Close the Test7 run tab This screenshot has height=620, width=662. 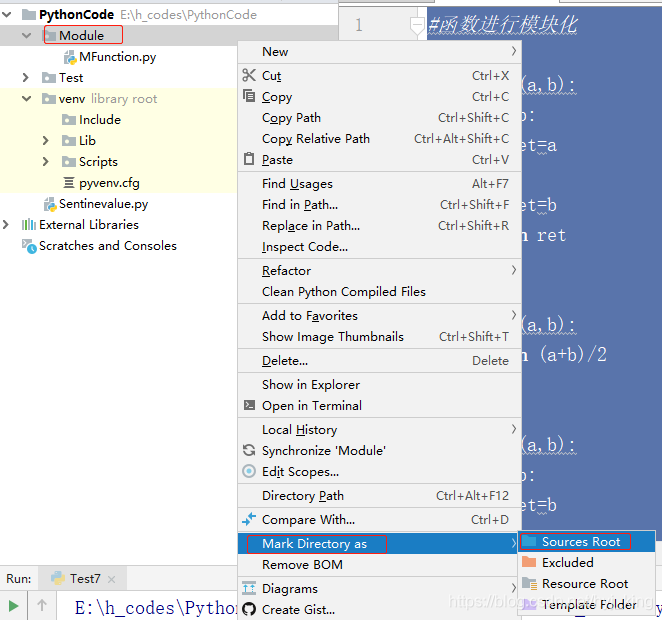click(111, 579)
